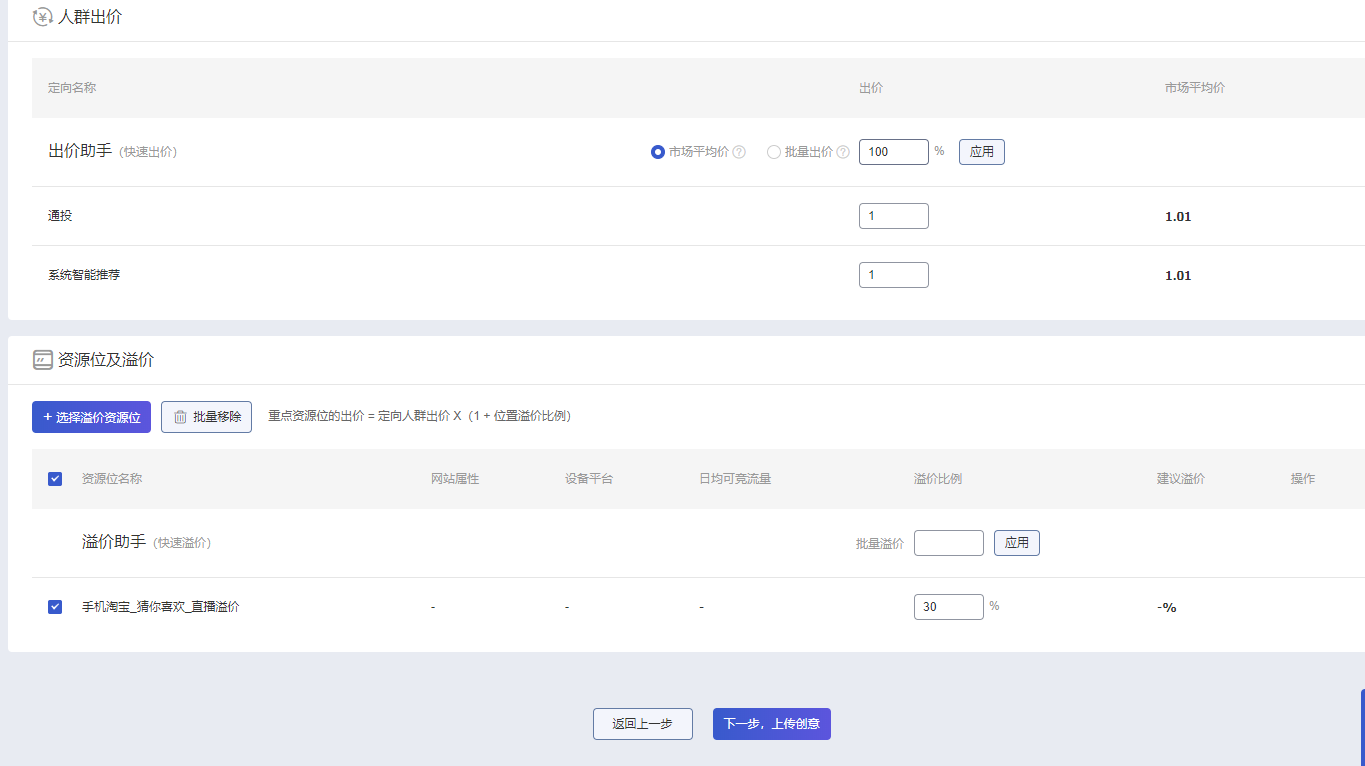
Task: Click the 市场平均价 column header
Action: coord(1195,88)
